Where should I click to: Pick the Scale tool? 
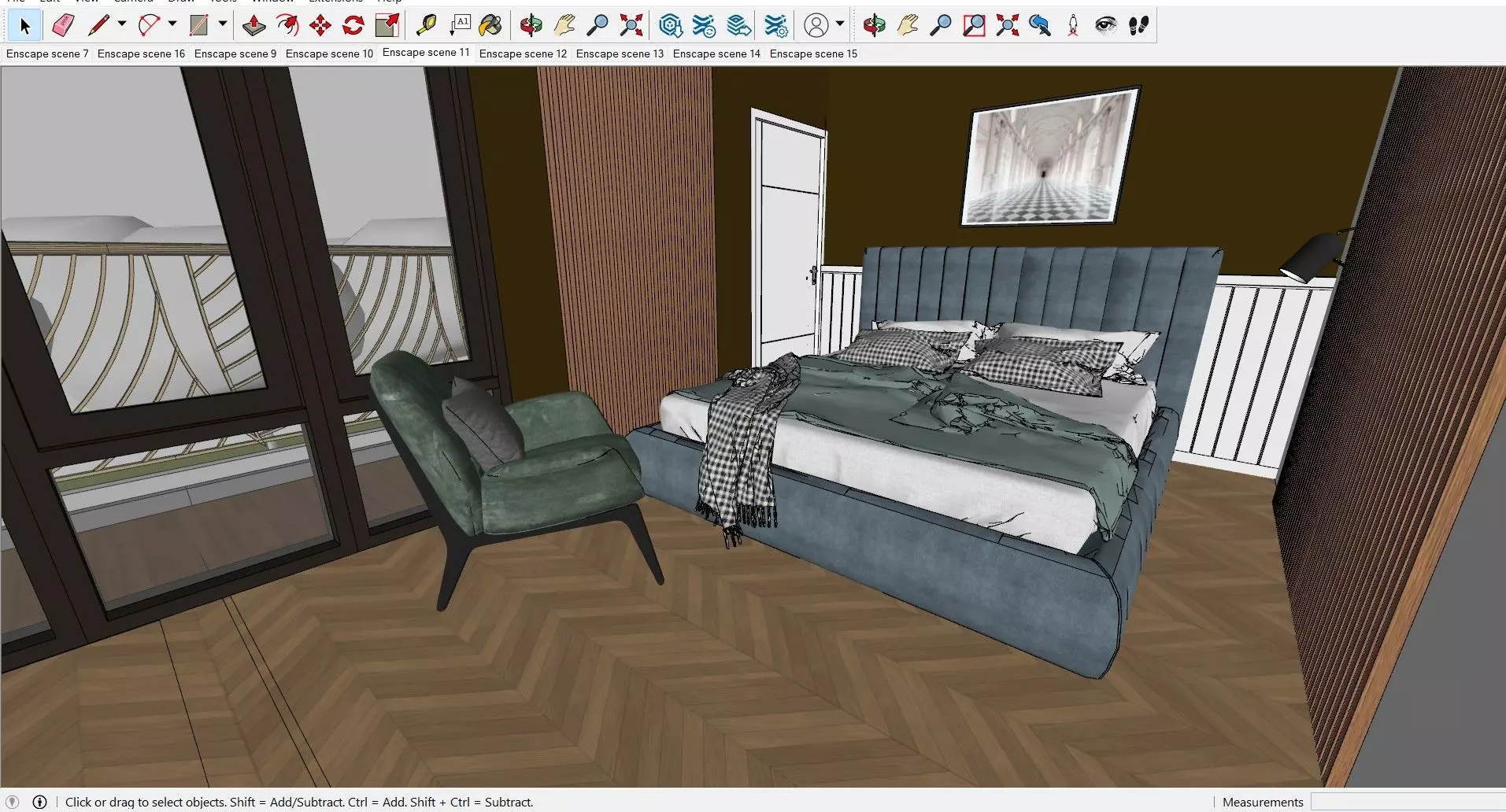tap(387, 26)
